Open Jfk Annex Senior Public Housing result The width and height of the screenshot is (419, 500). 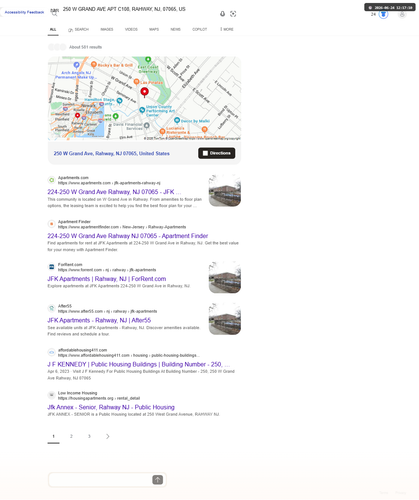[x=111, y=407]
